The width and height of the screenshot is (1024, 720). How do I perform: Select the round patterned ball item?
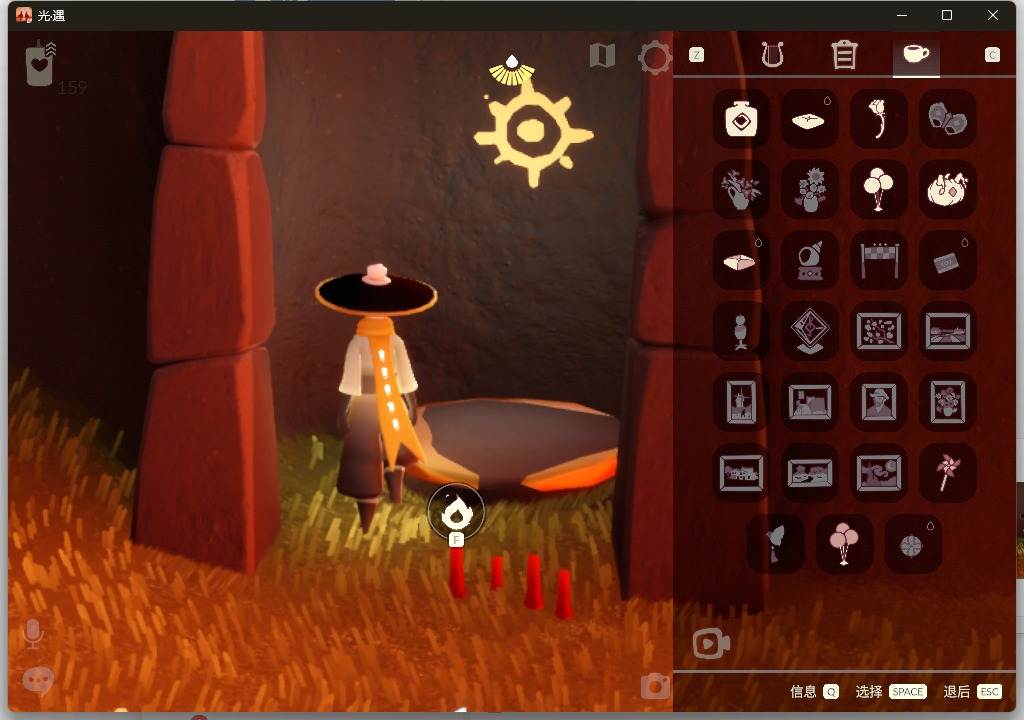913,543
